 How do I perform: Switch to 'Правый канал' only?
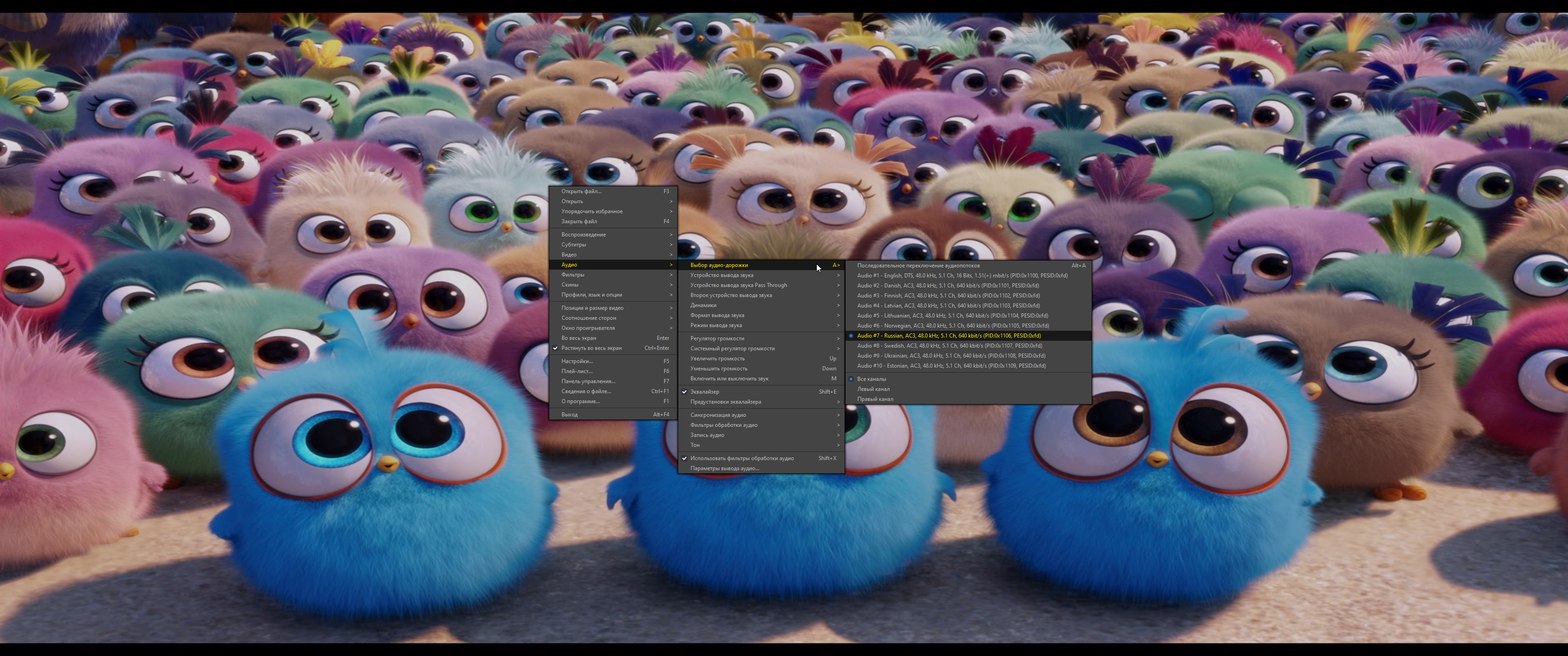[969, 399]
